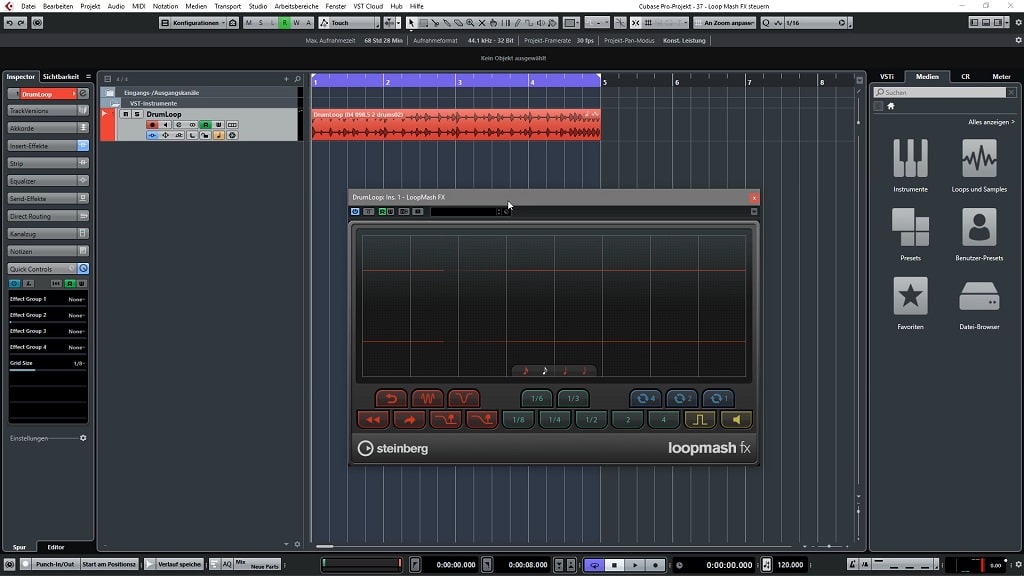The width and height of the screenshot is (1024, 576).
Task: Enable record on DrumLoop track
Action: coord(152,125)
